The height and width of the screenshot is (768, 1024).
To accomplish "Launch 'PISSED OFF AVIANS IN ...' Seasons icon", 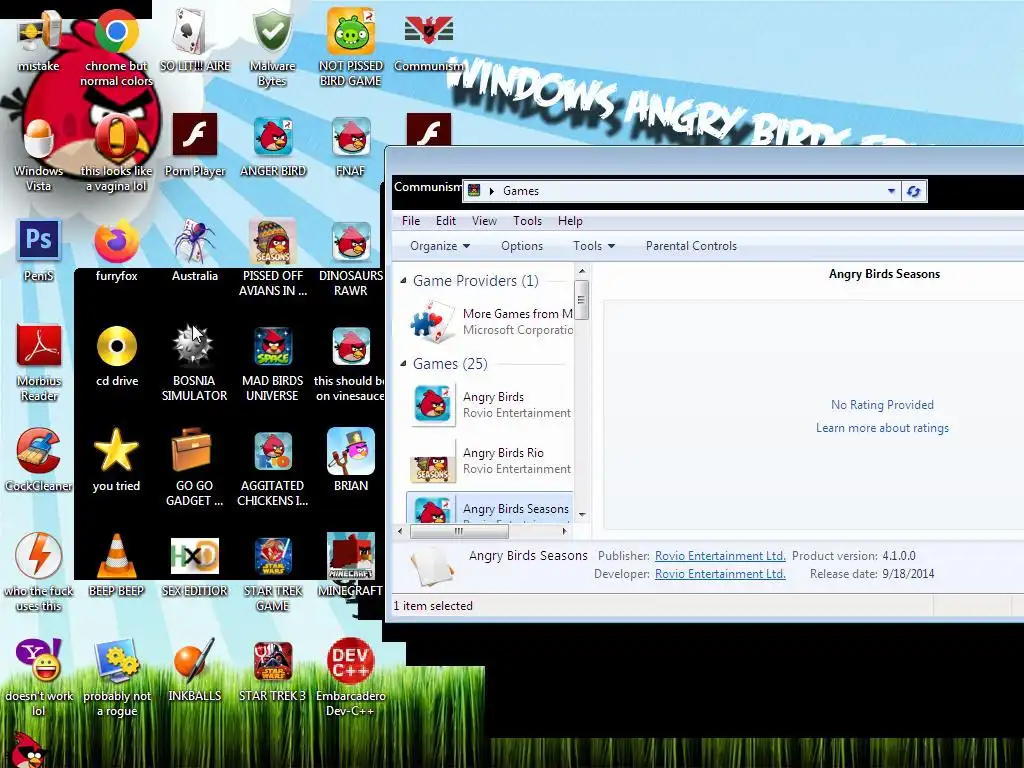I will [x=272, y=258].
